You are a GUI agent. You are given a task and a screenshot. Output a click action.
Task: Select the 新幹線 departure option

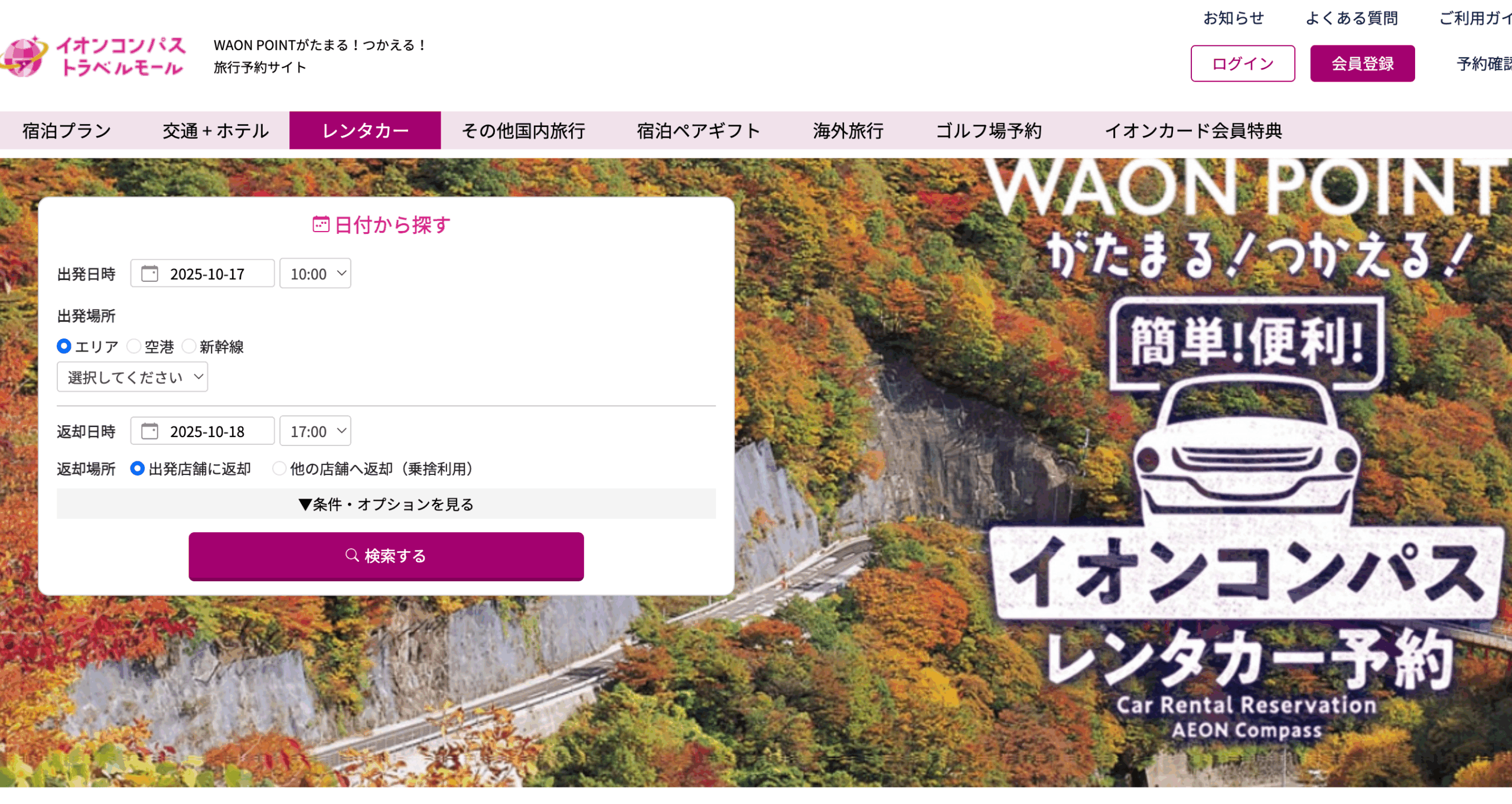tap(189, 346)
